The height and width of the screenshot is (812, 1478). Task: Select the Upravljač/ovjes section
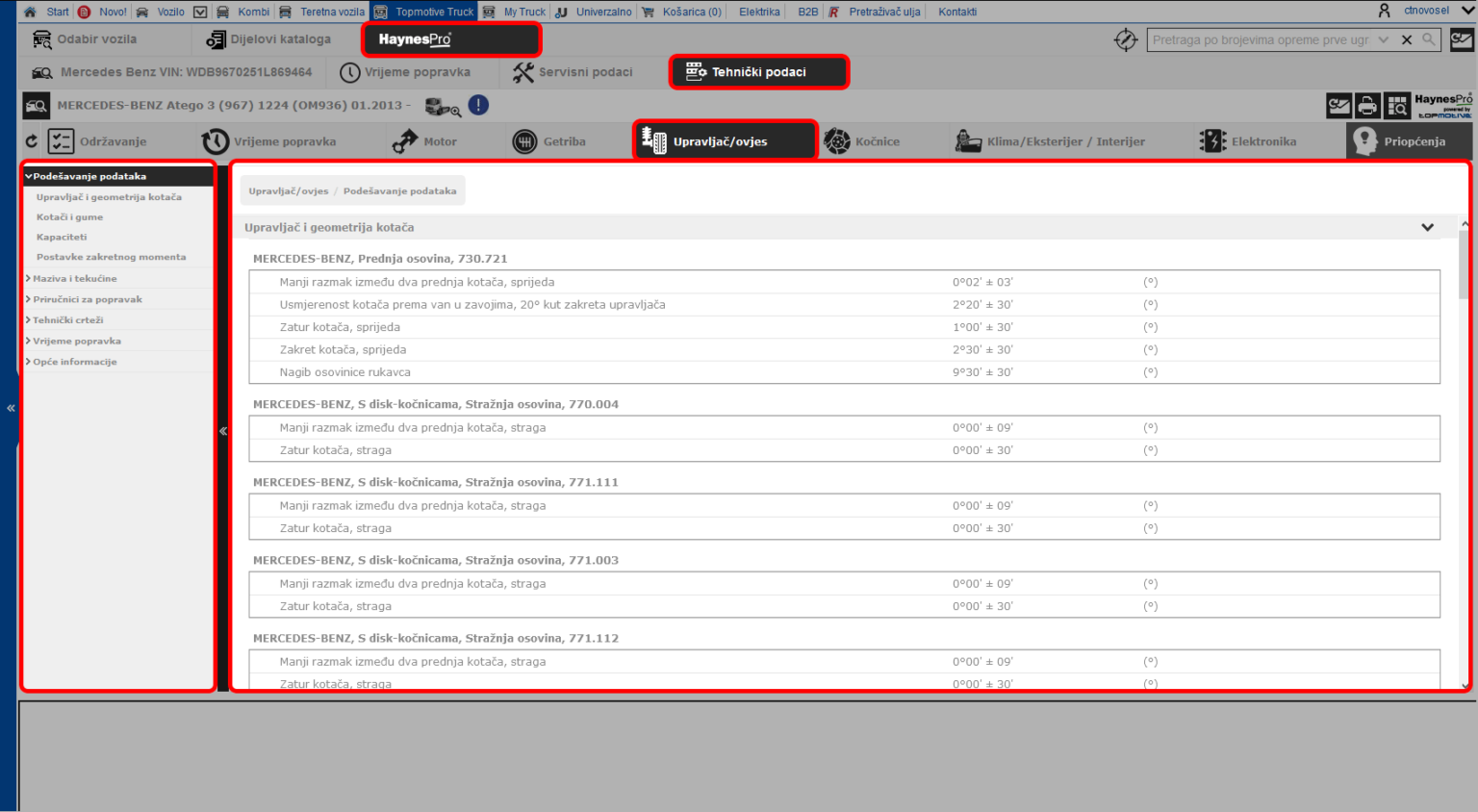(725, 141)
